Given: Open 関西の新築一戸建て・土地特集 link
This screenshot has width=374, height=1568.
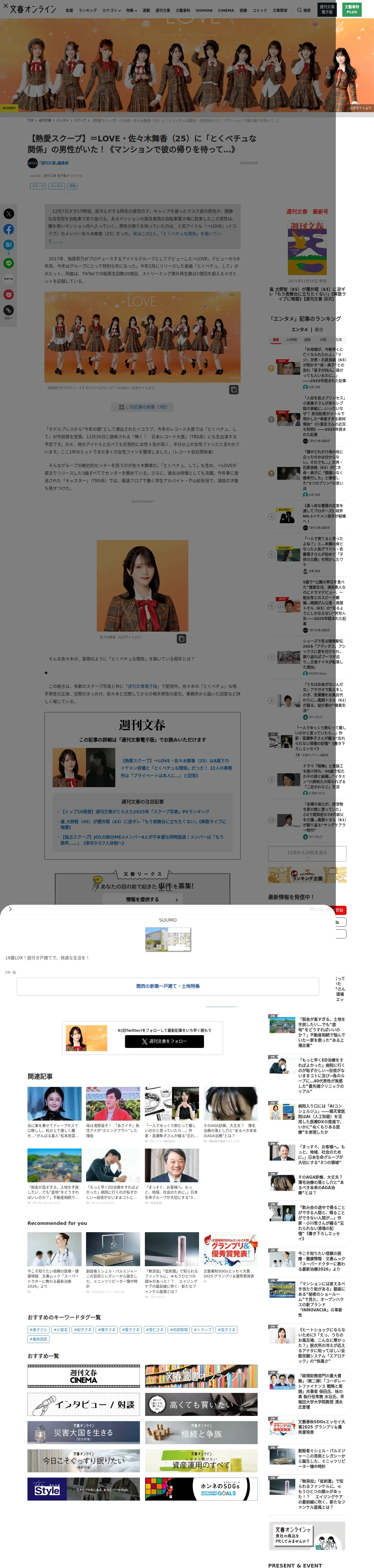Looking at the screenshot, I should click(168, 986).
